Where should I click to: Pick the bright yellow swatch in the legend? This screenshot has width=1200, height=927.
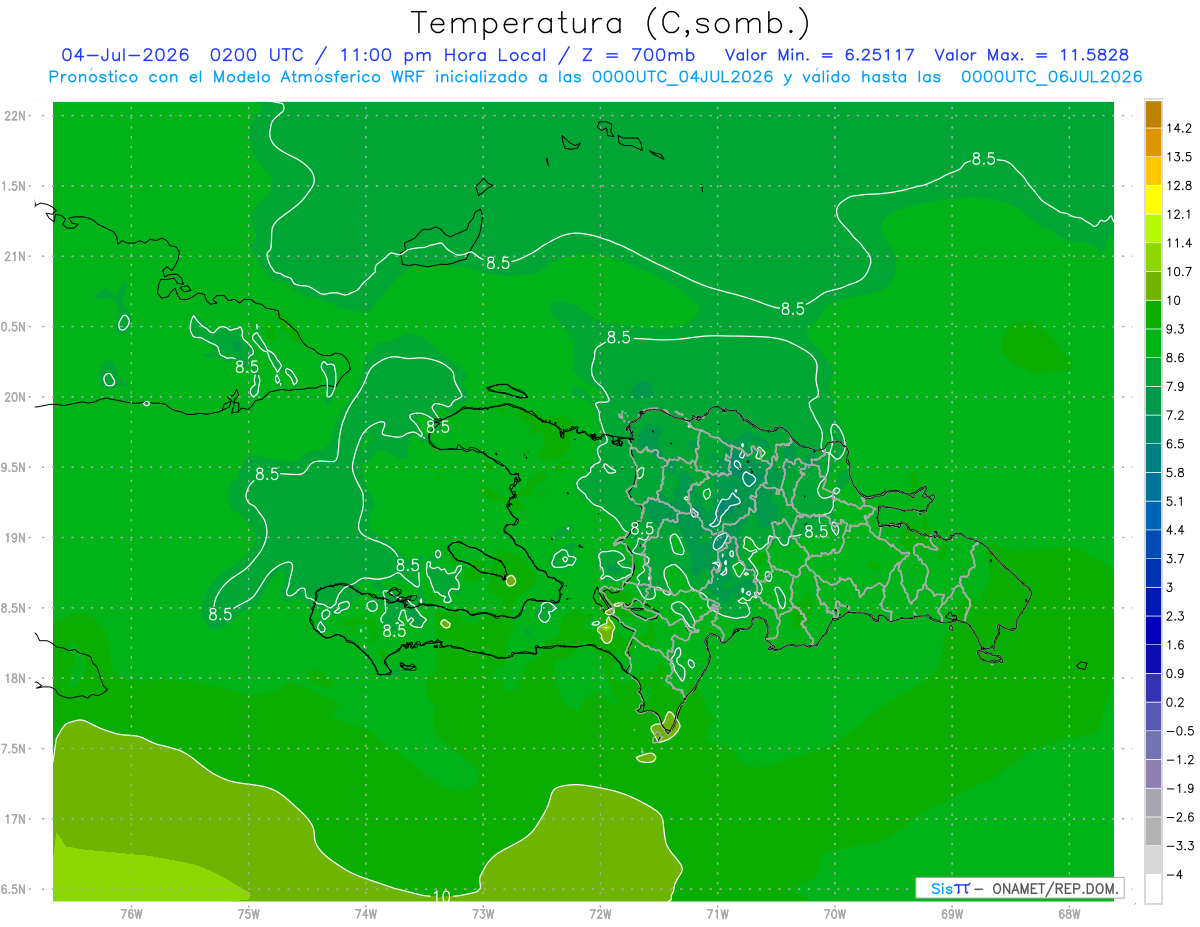tap(1153, 200)
